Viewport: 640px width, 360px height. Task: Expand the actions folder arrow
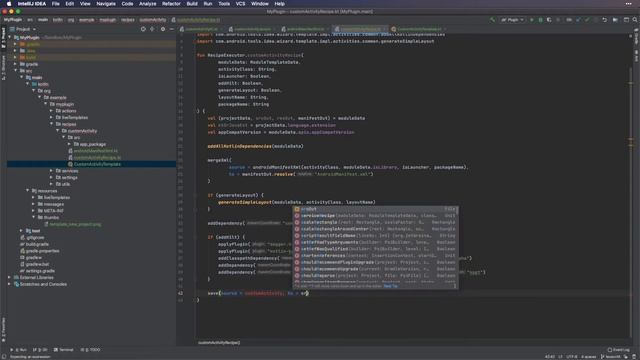point(51,111)
